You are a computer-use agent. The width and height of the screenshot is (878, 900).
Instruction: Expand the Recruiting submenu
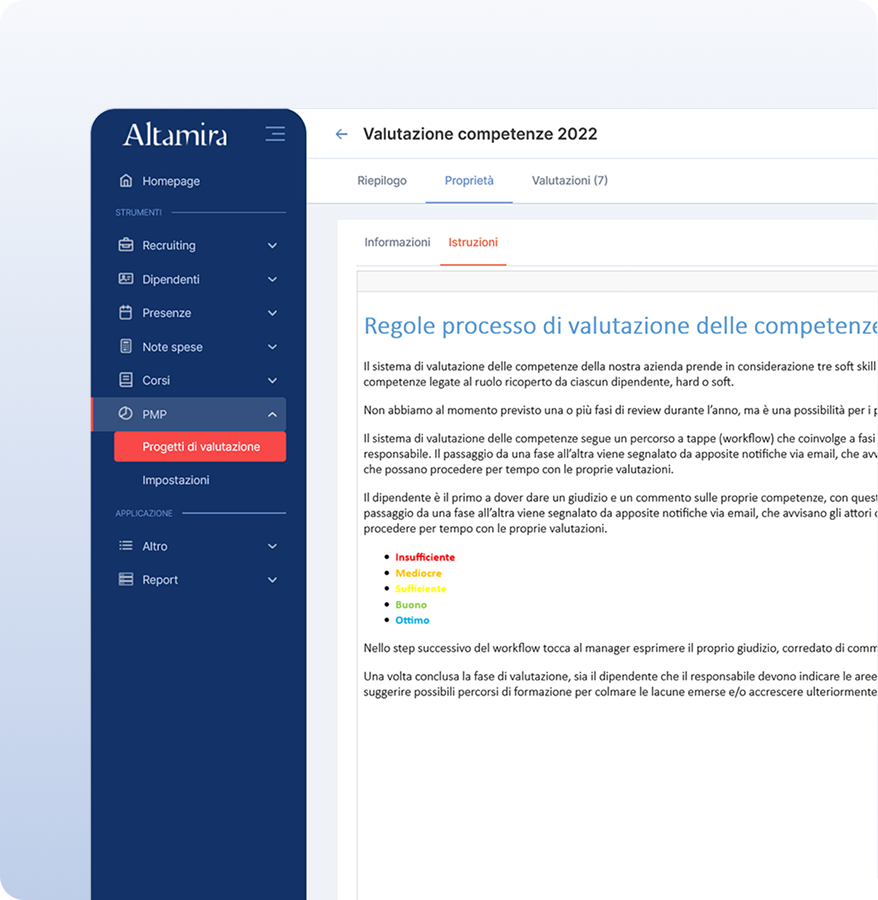(272, 245)
